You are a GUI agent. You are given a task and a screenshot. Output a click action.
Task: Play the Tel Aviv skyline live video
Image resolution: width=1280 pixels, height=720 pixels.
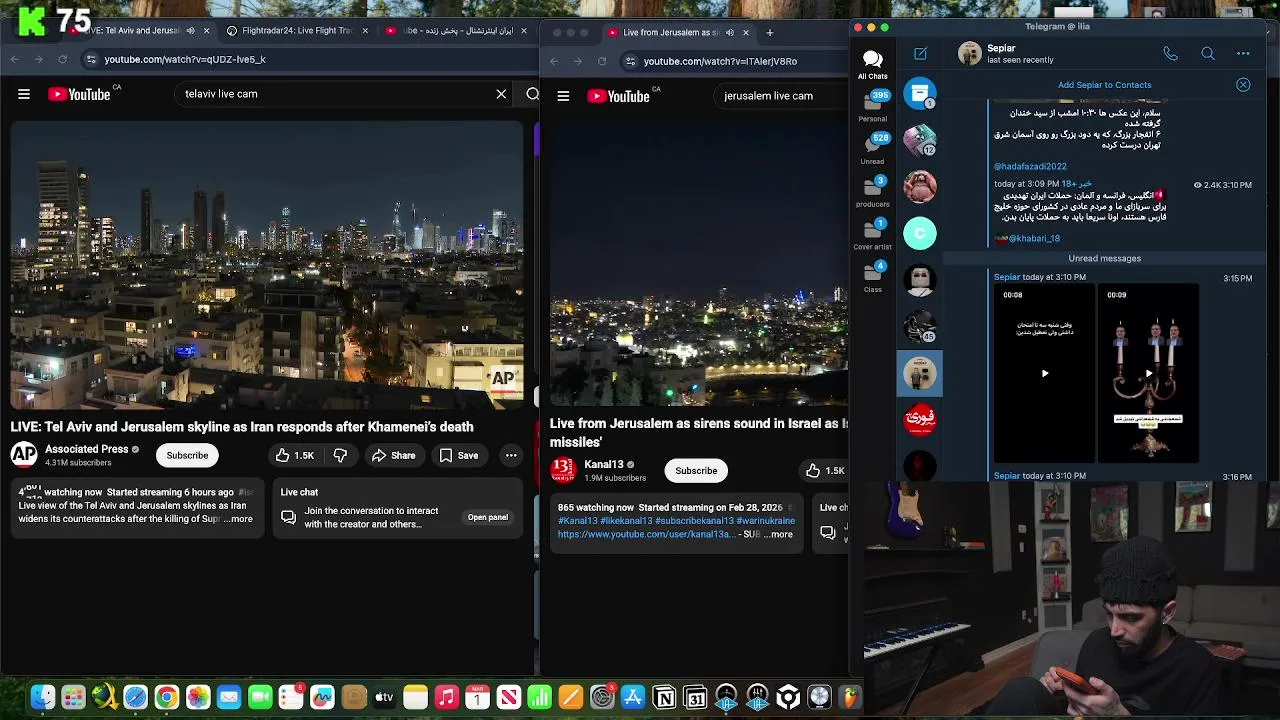click(267, 265)
